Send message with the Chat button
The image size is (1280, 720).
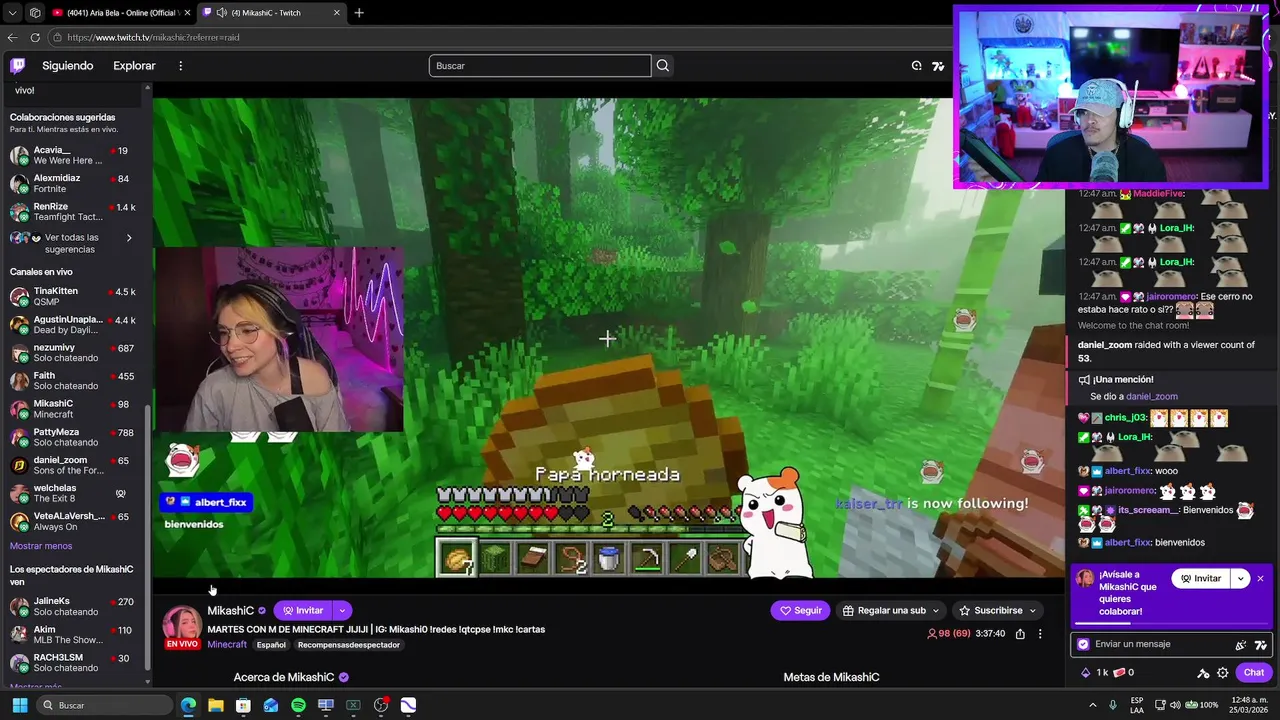(x=1254, y=673)
